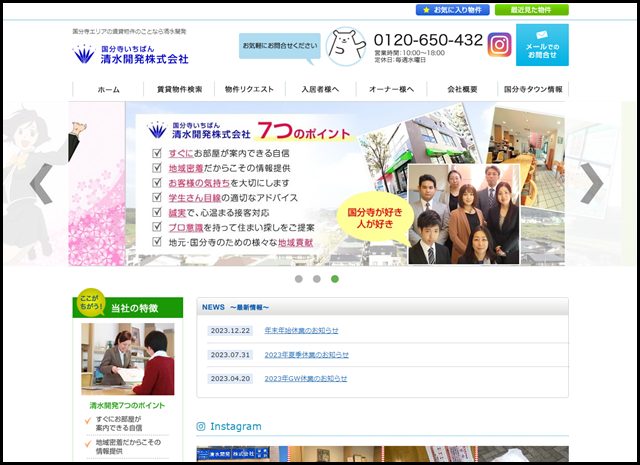Image resolution: width=640 pixels, height=465 pixels.
Task: Click the 清水開発株式会社 logo
Action: [131, 54]
